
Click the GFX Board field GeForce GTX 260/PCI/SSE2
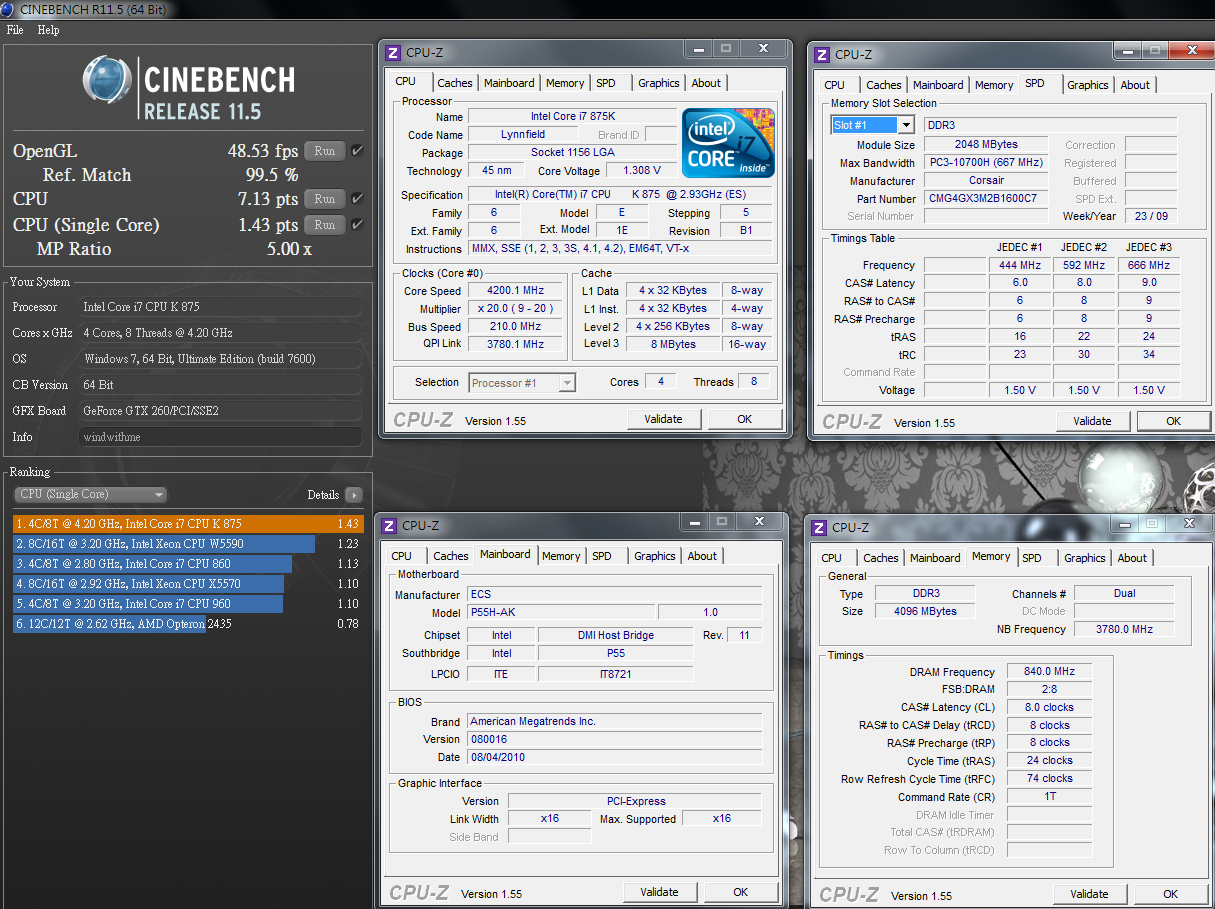(x=220, y=411)
